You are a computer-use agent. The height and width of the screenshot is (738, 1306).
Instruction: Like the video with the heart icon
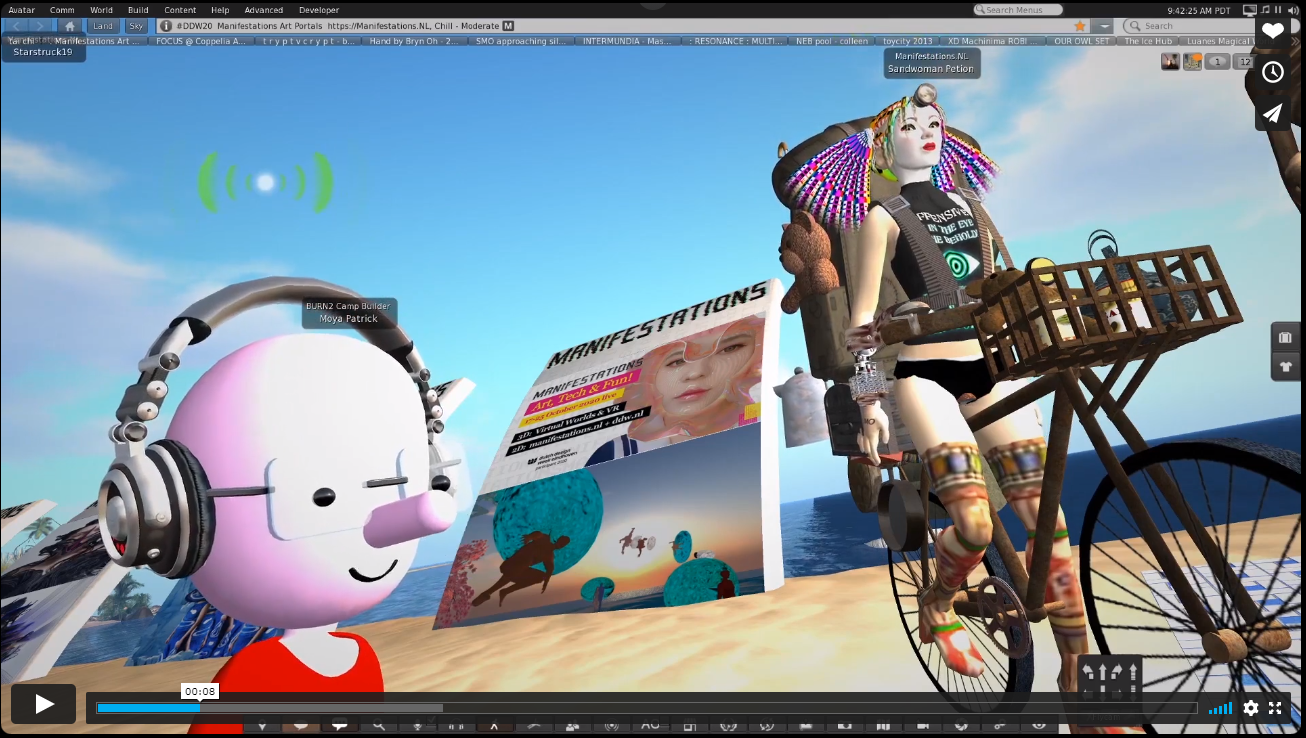point(1272,31)
